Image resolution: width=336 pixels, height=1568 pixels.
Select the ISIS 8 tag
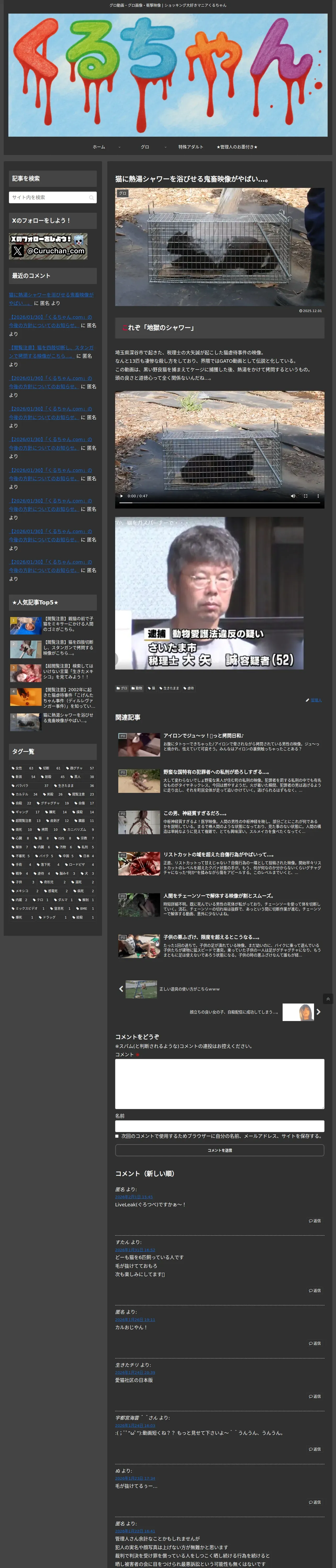[x=62, y=838]
